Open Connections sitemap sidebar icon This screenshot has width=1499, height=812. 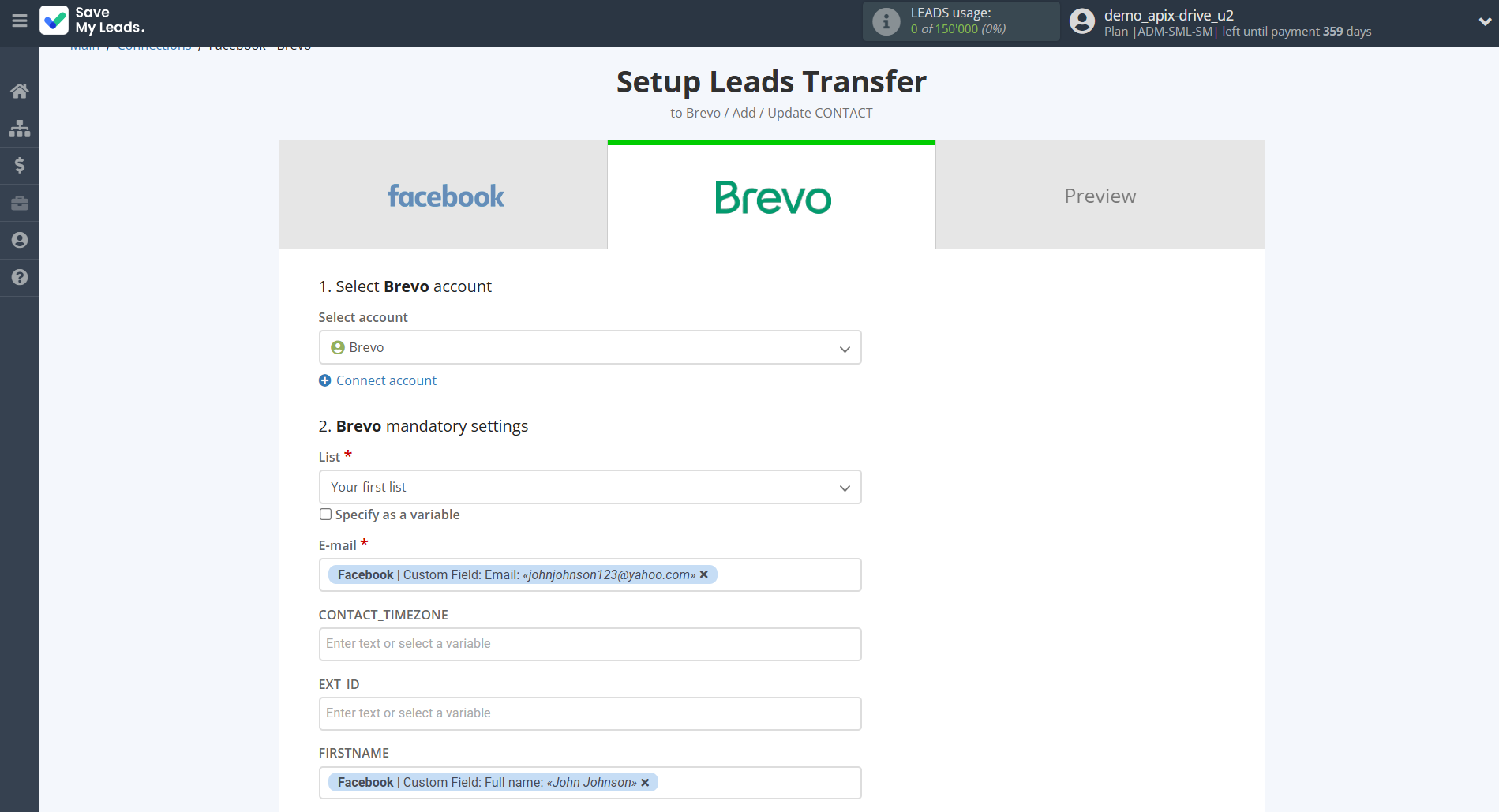(x=20, y=128)
